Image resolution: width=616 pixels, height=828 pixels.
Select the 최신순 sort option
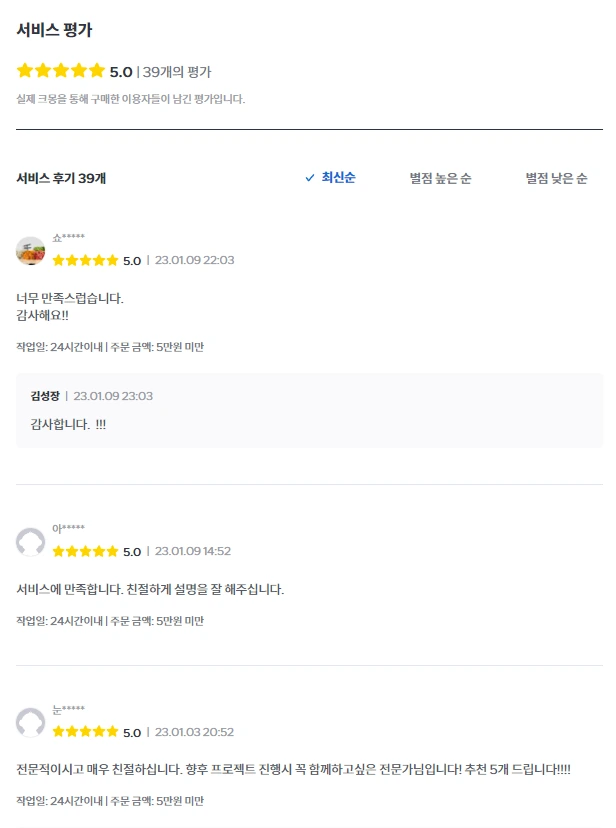click(x=338, y=177)
